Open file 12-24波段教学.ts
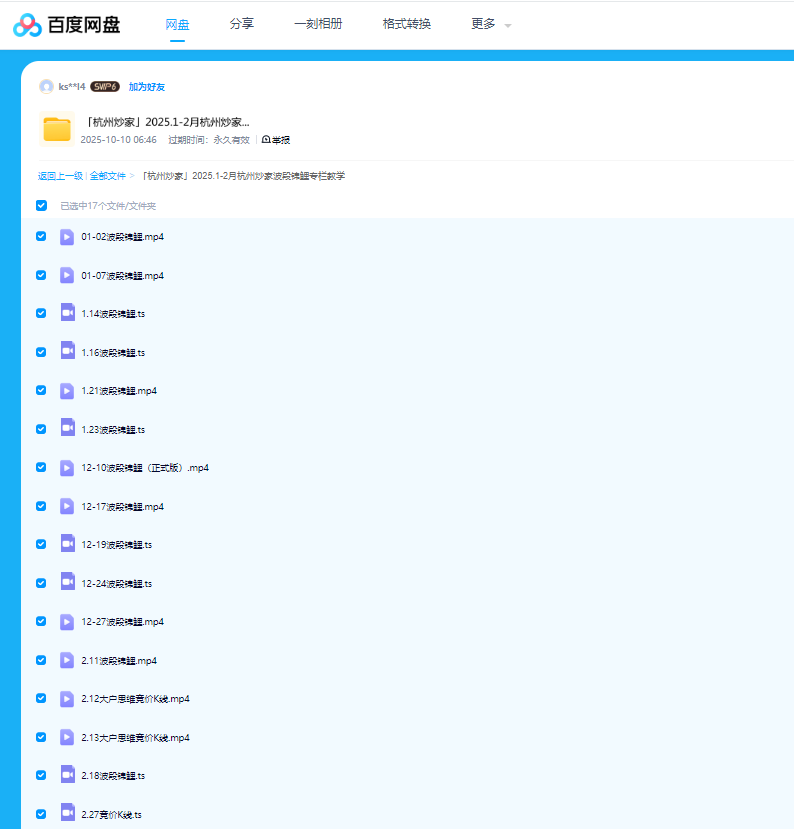794x829 pixels. 117,584
